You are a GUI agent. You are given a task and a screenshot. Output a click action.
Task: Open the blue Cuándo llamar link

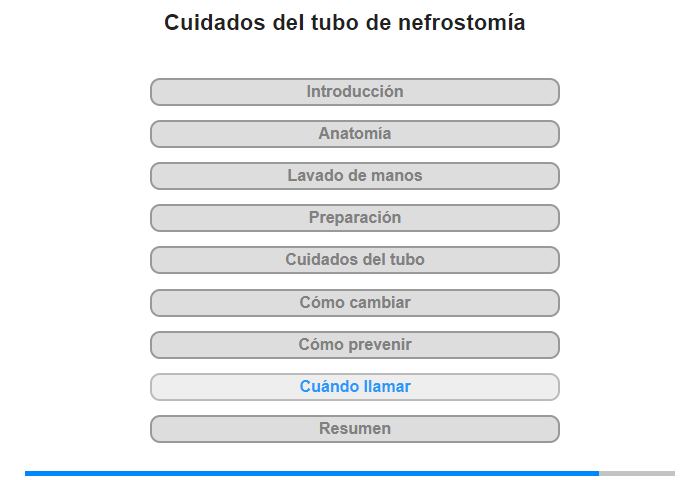coord(355,387)
